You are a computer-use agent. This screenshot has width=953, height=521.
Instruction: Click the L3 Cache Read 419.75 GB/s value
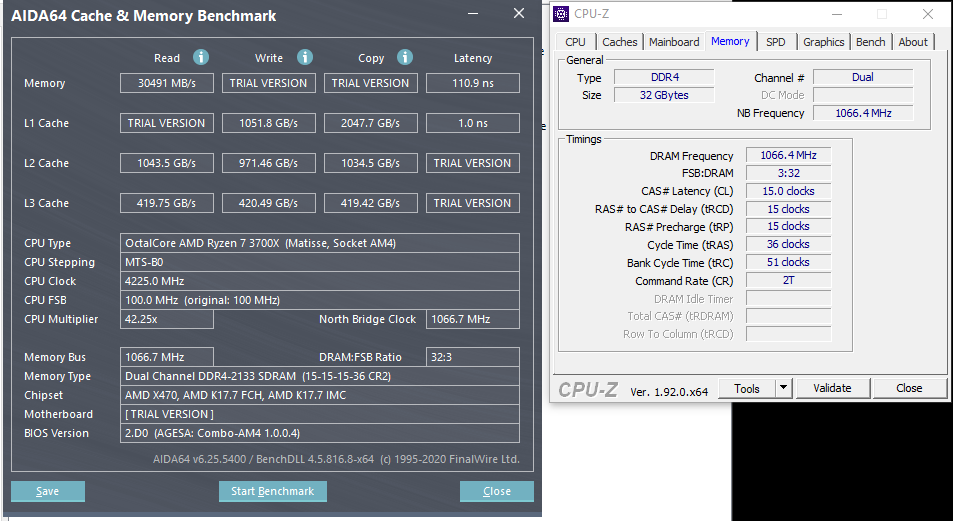167,204
